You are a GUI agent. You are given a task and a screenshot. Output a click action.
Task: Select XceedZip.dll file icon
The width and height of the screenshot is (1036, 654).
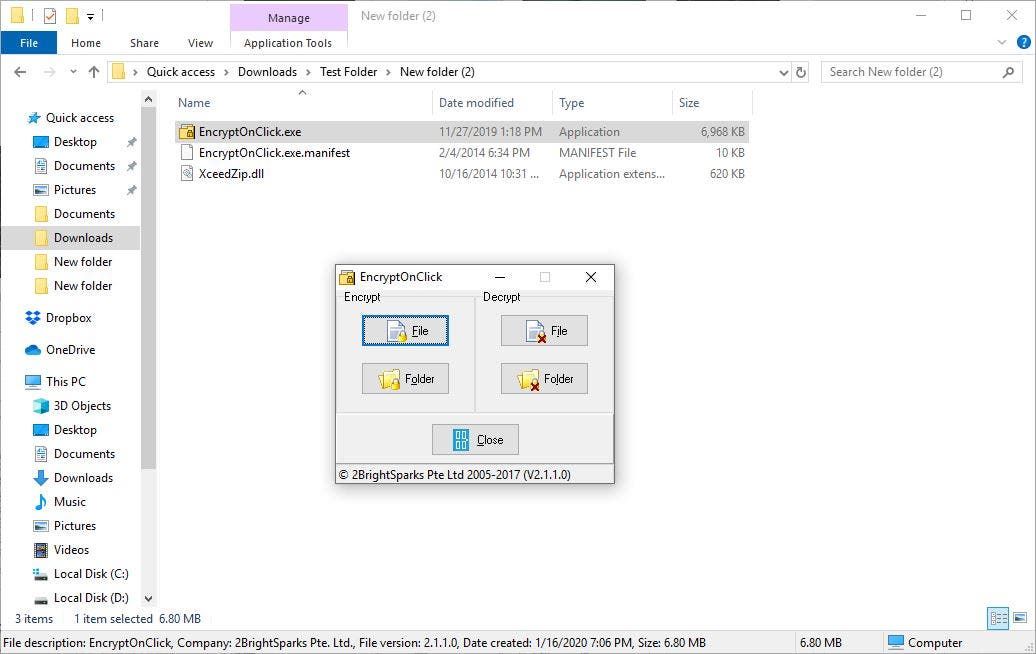pyautogui.click(x=187, y=174)
